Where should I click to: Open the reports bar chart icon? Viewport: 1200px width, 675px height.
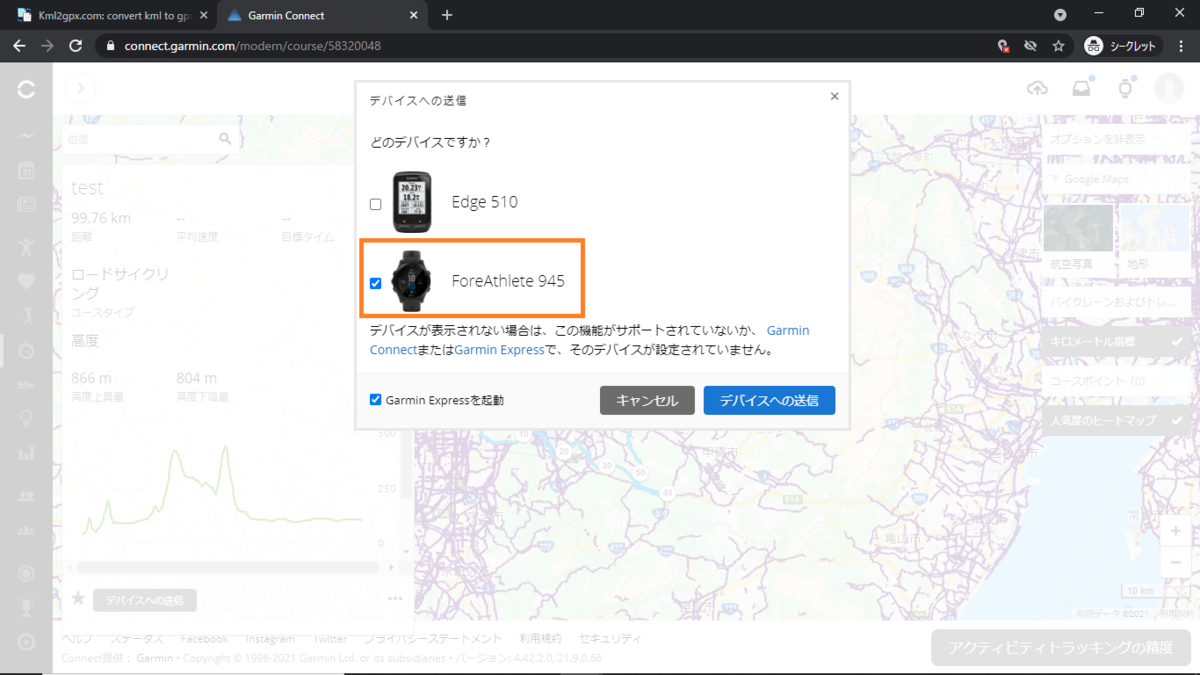27,454
